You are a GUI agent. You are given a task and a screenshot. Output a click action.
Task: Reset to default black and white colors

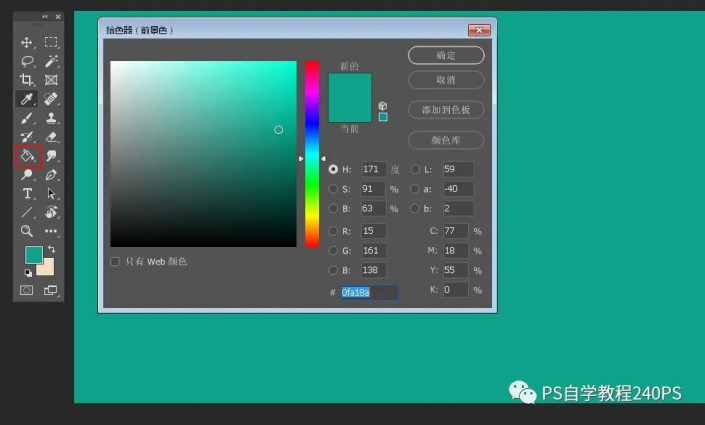coord(28,273)
